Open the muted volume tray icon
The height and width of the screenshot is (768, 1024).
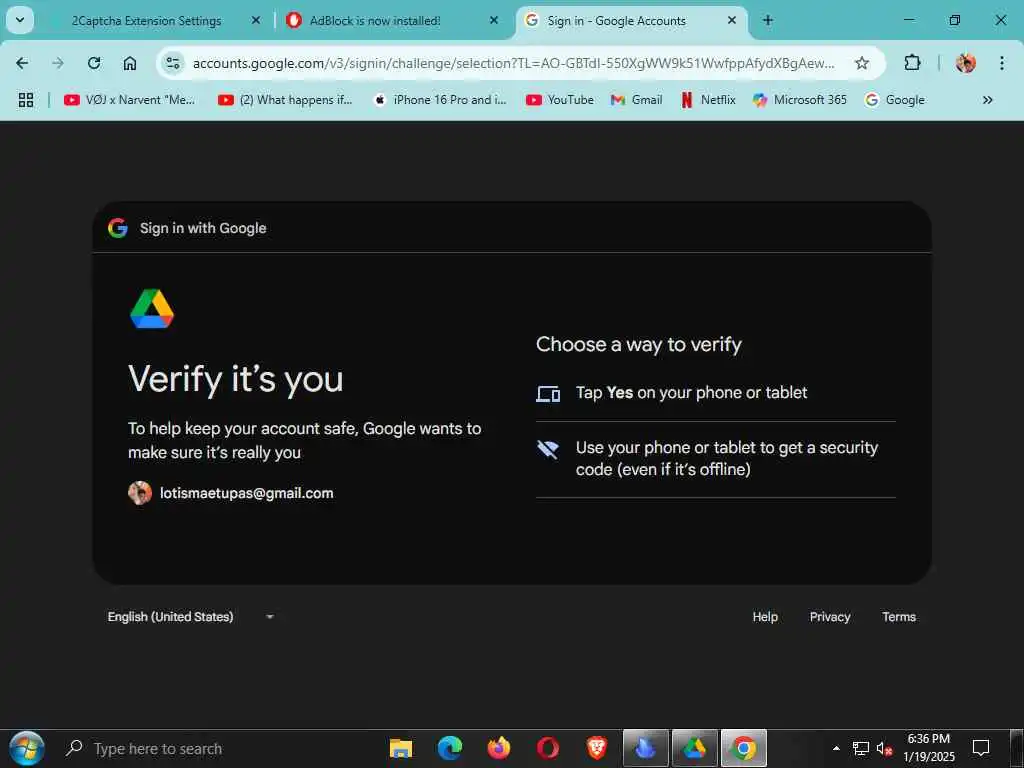[884, 748]
